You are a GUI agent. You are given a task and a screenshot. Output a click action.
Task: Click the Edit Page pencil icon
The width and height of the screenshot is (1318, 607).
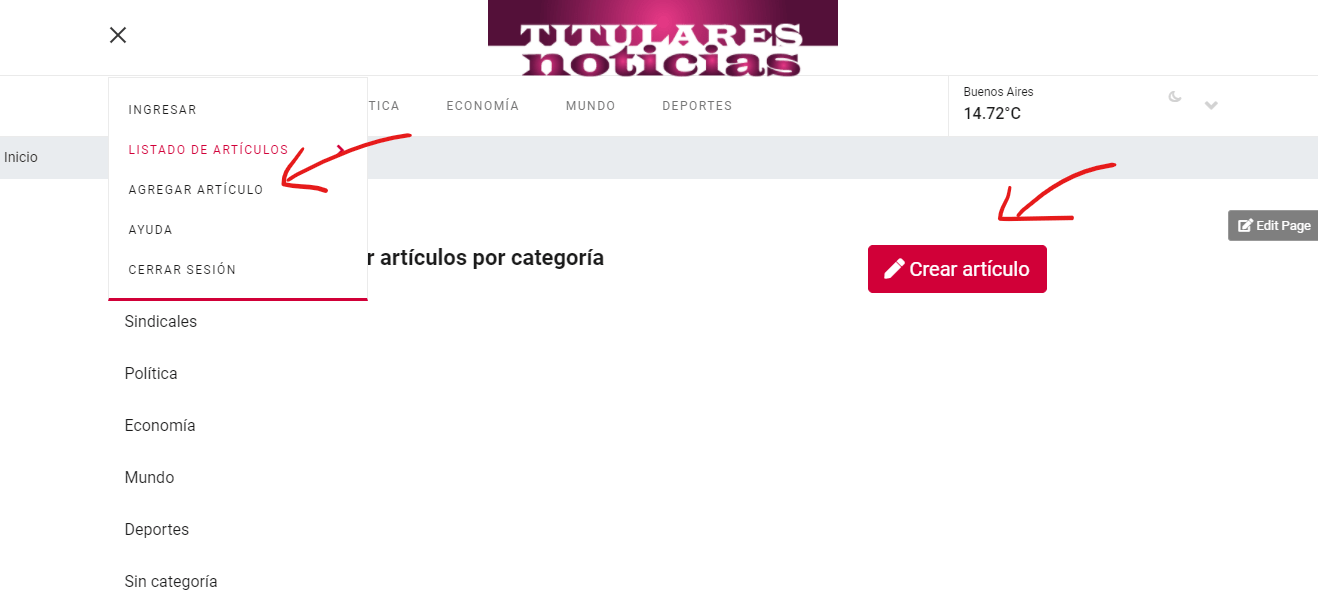pos(1245,225)
